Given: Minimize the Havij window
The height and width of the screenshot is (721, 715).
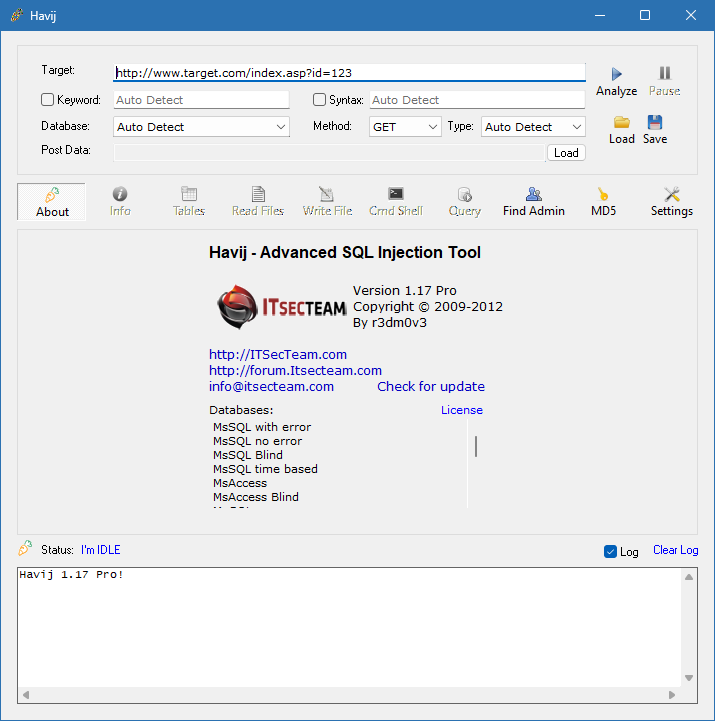Looking at the screenshot, I should click(600, 15).
